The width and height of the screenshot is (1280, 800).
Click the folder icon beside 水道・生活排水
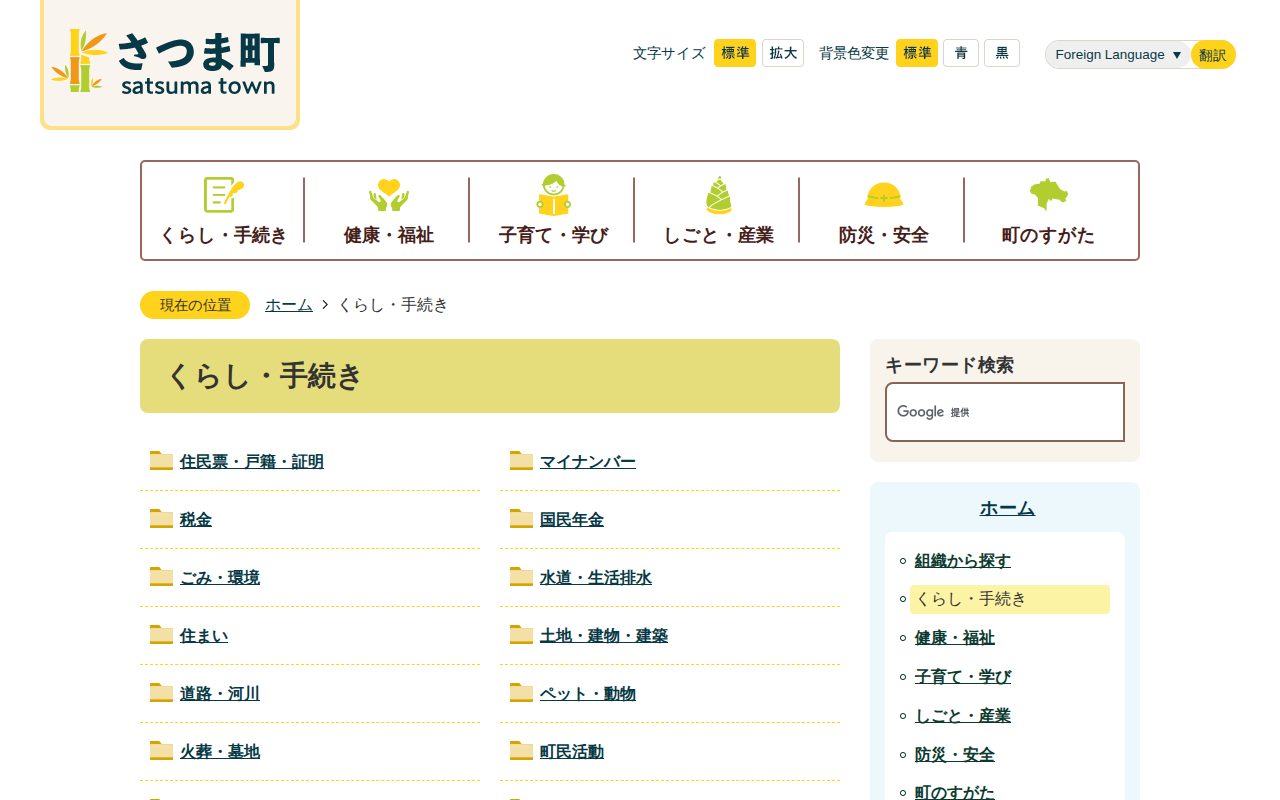pyautogui.click(x=522, y=576)
